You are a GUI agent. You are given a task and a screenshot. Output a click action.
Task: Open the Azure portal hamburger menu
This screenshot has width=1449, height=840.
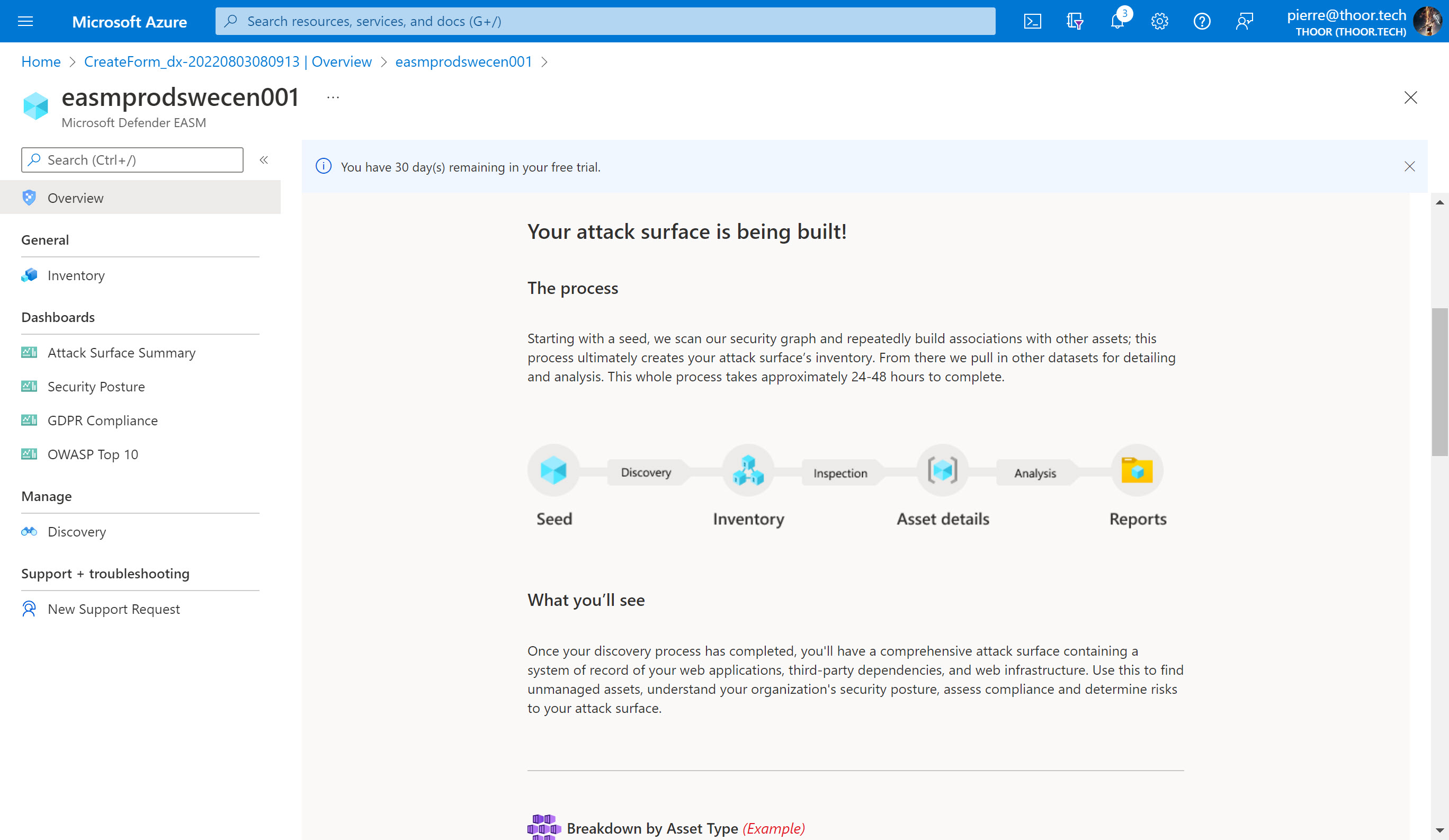pos(25,21)
